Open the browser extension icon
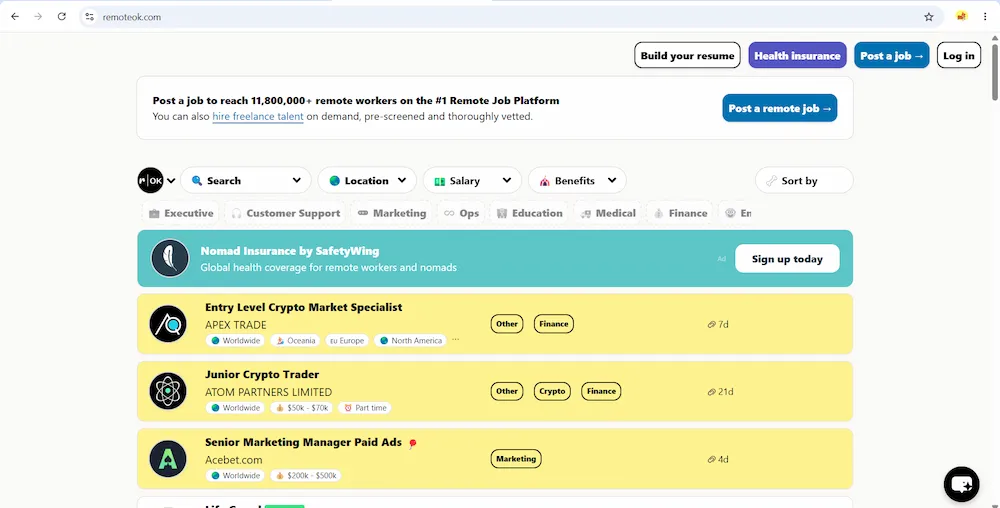The image size is (1000, 508). [961, 17]
